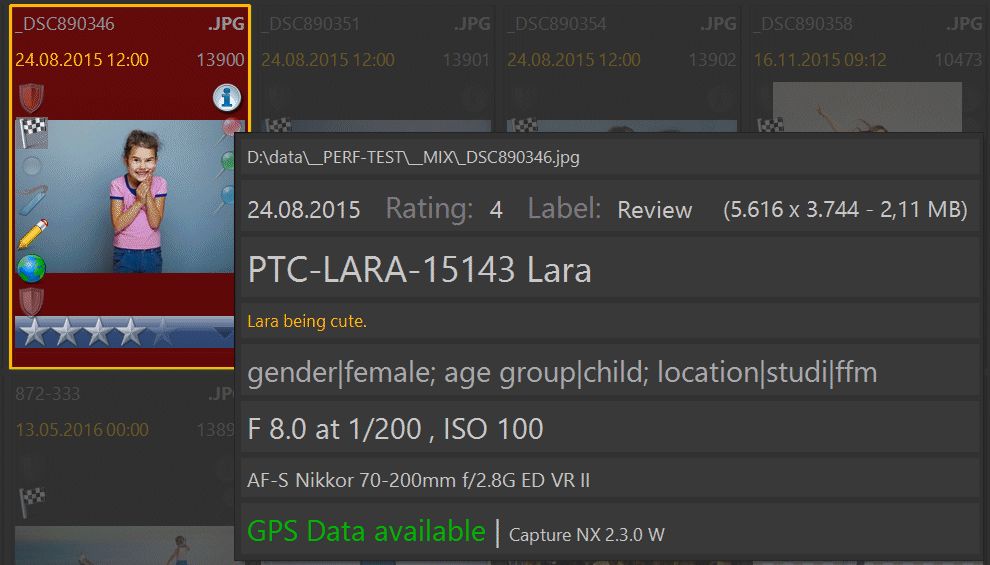Click the 13900 number on first thumbnail
990x565 pixels.
coord(220,60)
